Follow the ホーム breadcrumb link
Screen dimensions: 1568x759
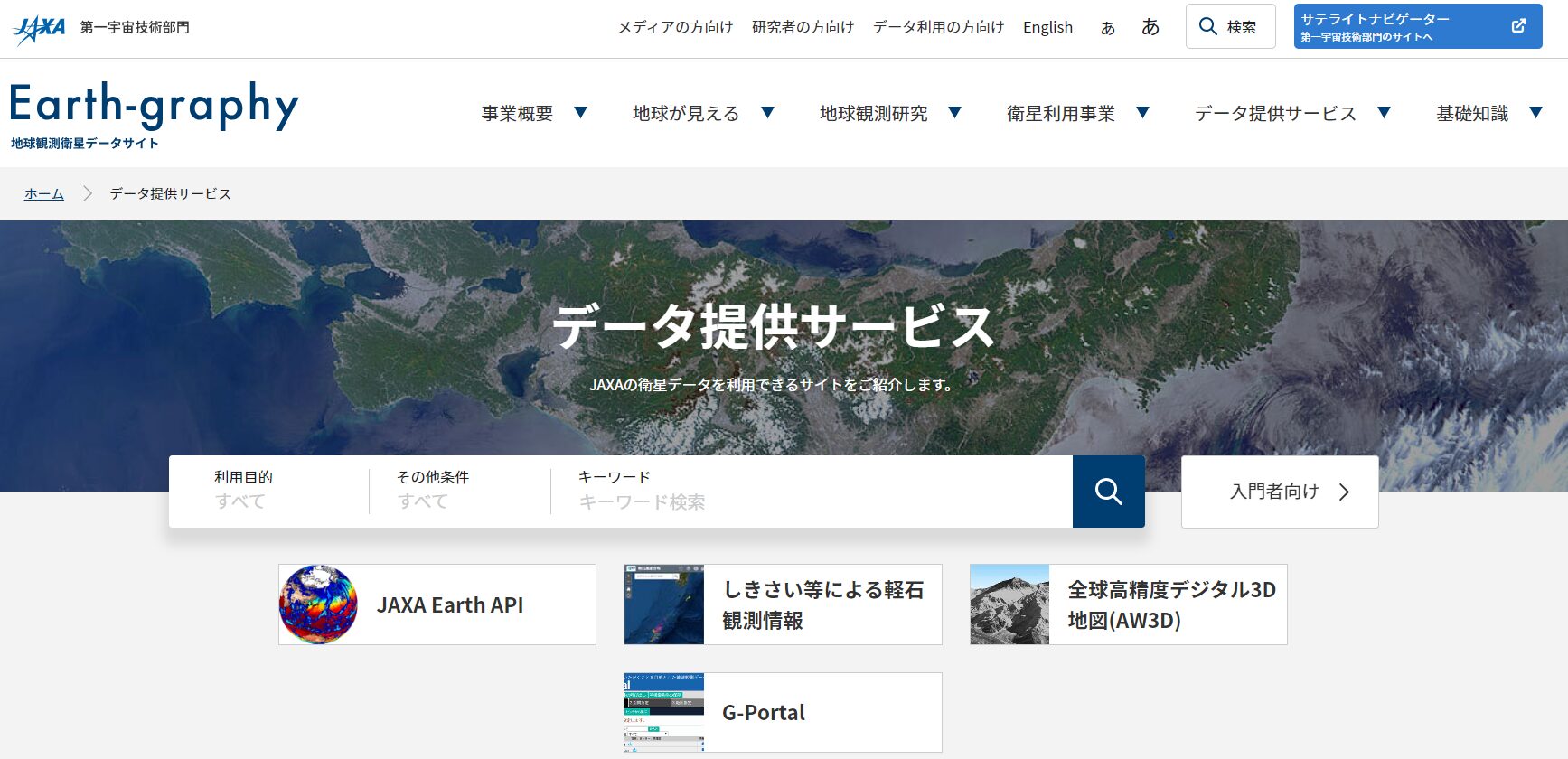point(43,193)
